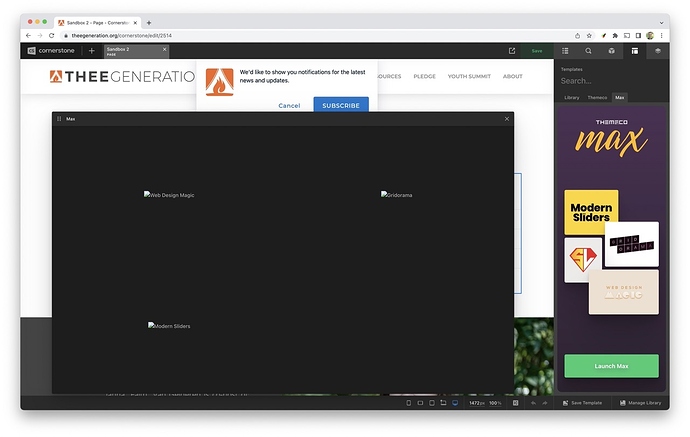Select the mobile phone preview size icon

pos(408,403)
